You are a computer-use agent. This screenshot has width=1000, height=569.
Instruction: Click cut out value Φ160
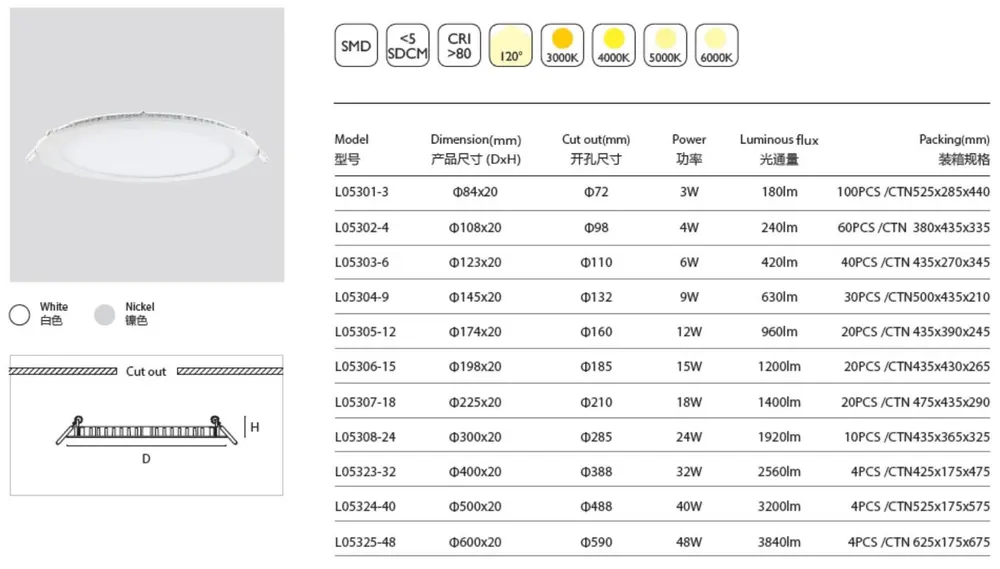[596, 332]
